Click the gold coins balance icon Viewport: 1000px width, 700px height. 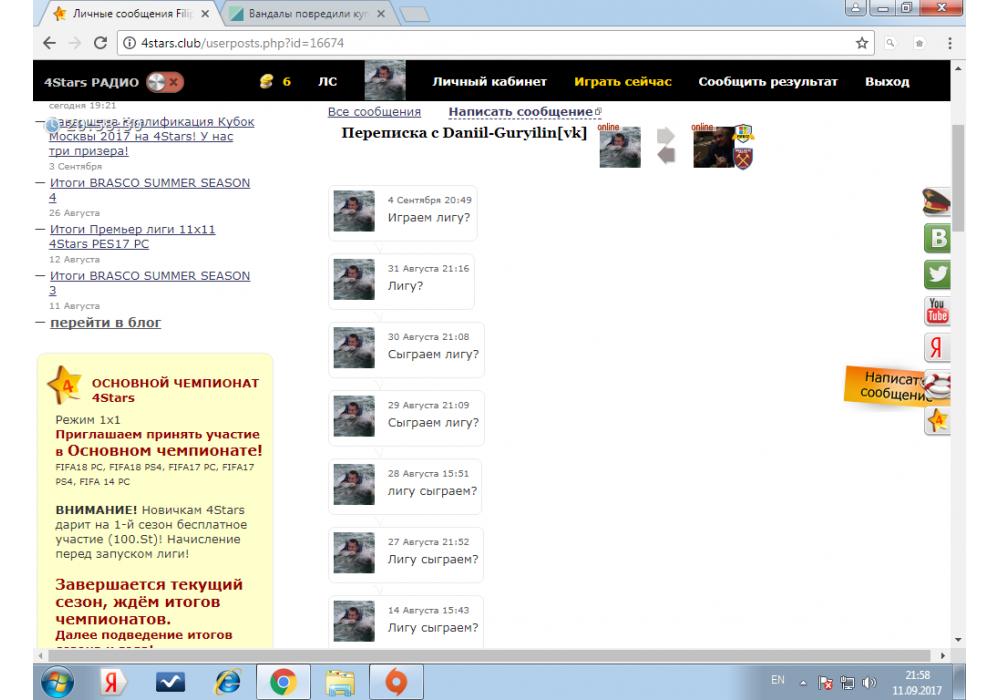[266, 82]
